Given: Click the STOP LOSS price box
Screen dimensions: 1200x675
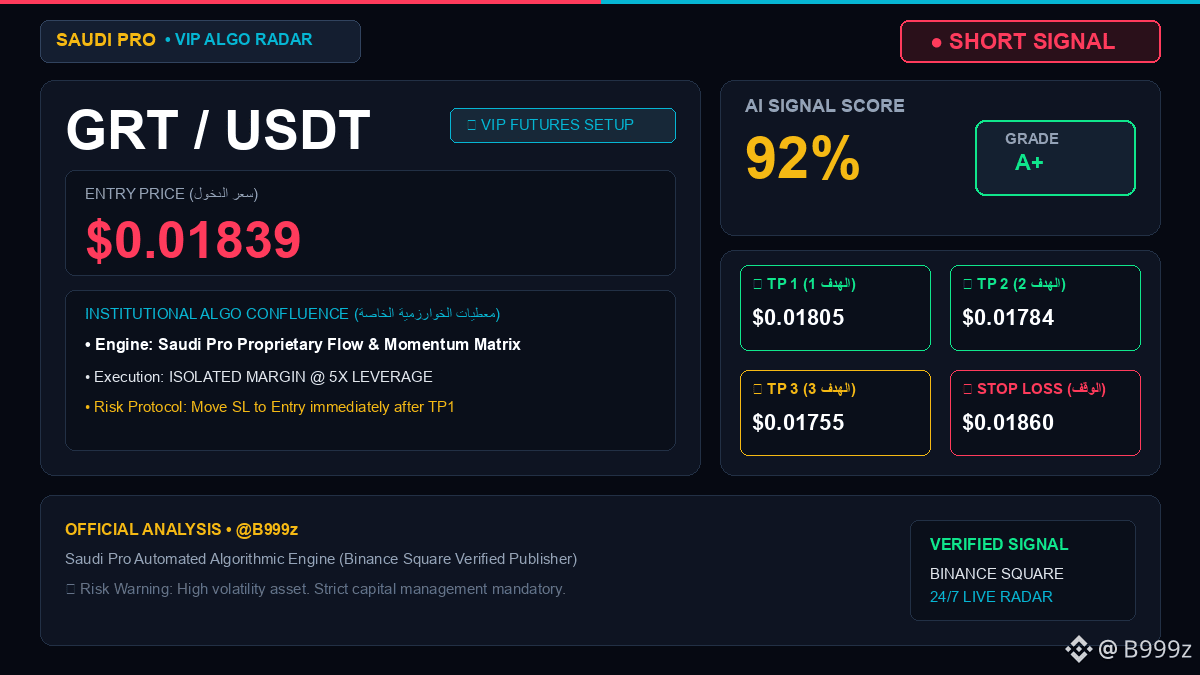Looking at the screenshot, I should (x=1045, y=413).
